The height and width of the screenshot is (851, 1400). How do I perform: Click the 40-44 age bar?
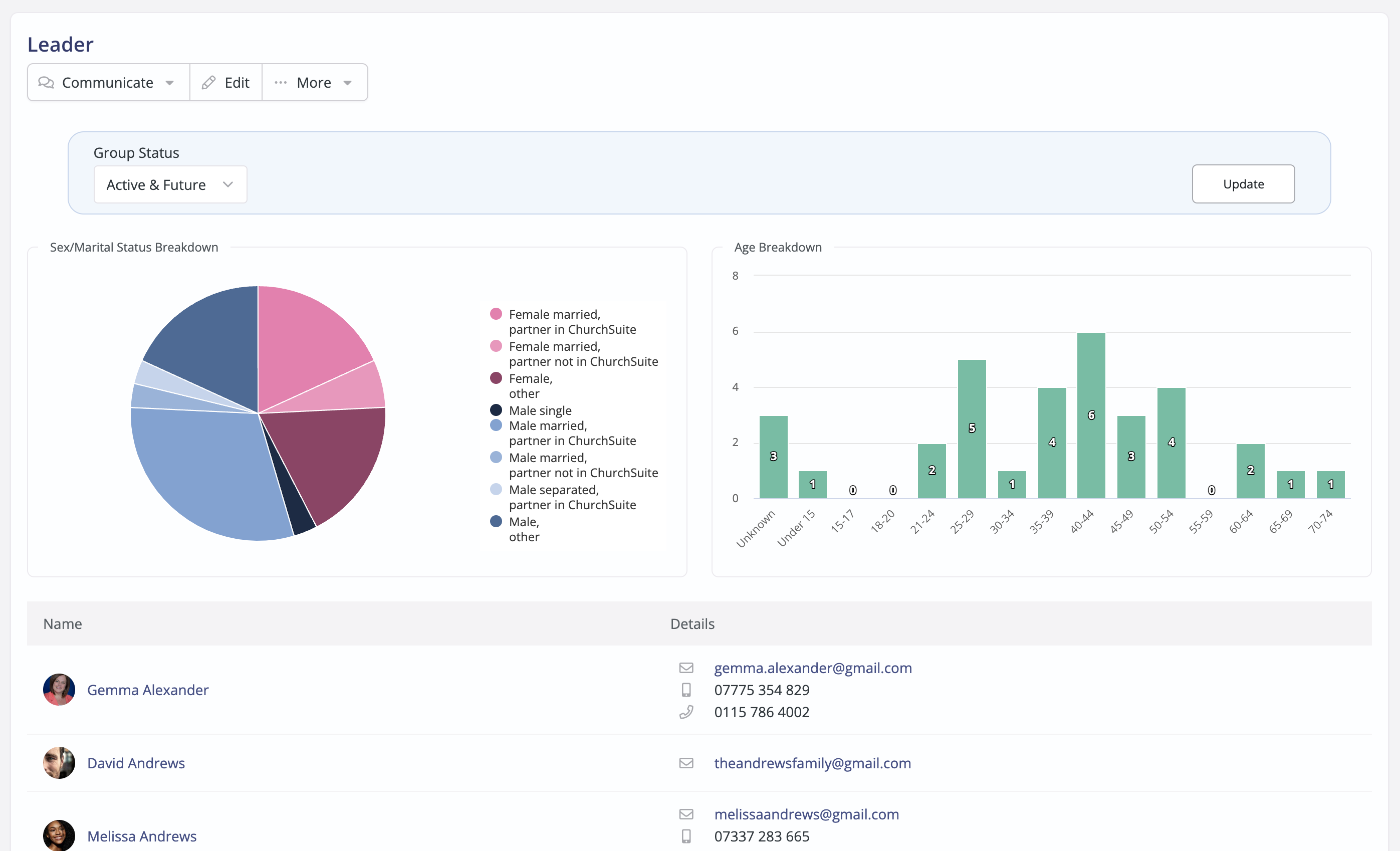1091,415
